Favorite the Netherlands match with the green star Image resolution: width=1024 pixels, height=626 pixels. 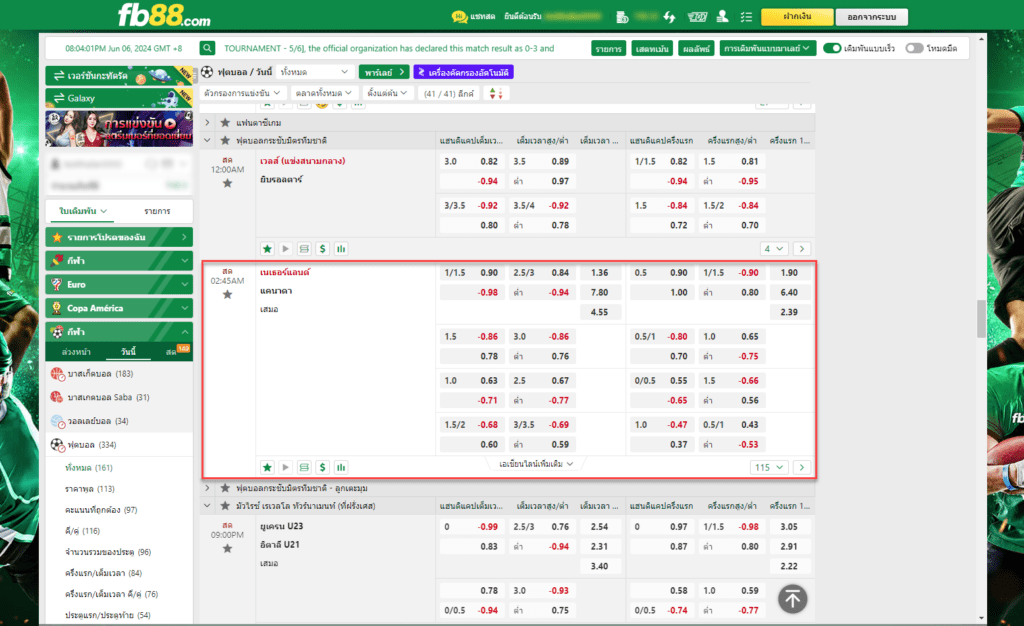267,467
